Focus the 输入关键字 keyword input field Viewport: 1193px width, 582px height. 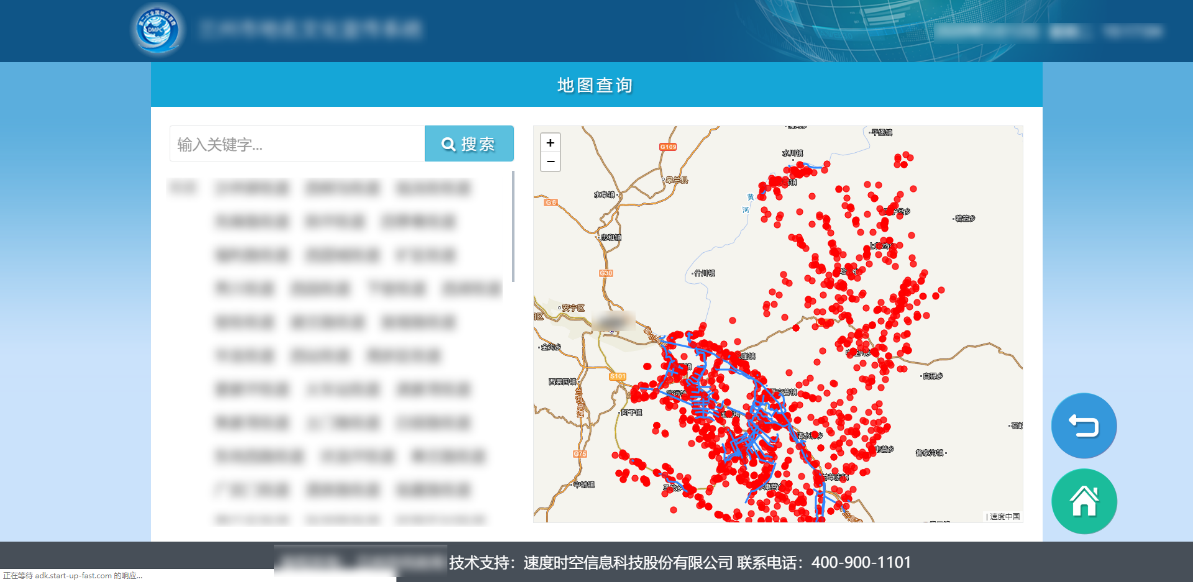pos(297,144)
